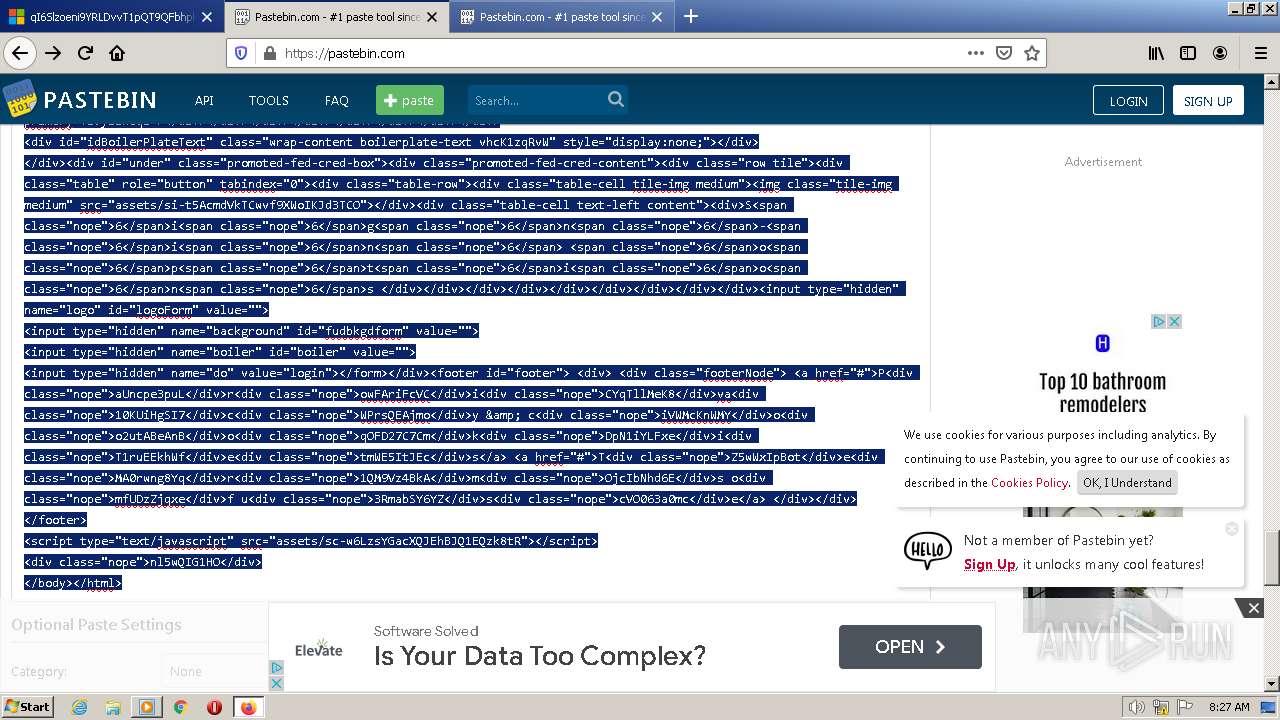Click Top 10 bathroom remodelers ad headline
The image size is (1280, 720).
pos(1102,393)
